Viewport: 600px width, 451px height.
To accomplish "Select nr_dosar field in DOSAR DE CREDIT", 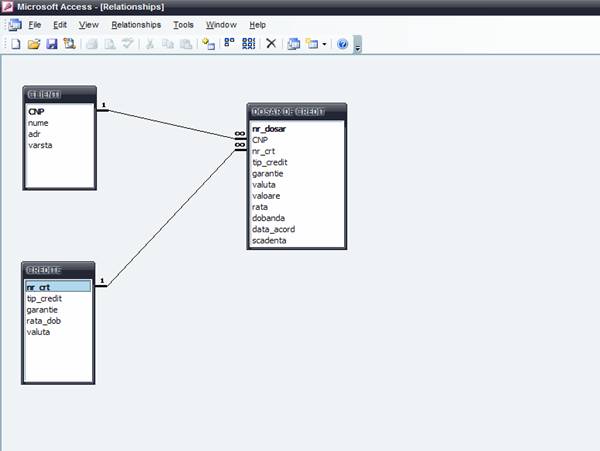I will [x=269, y=129].
